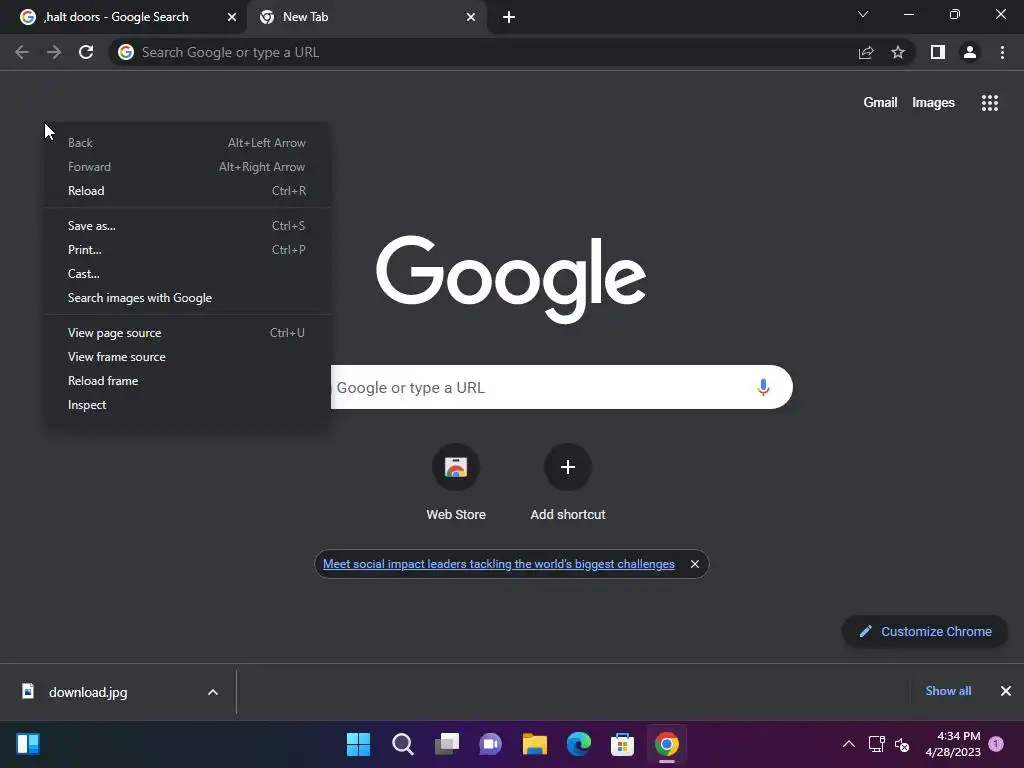Open the Images link
Viewport: 1024px width, 768px height.
pos(933,103)
